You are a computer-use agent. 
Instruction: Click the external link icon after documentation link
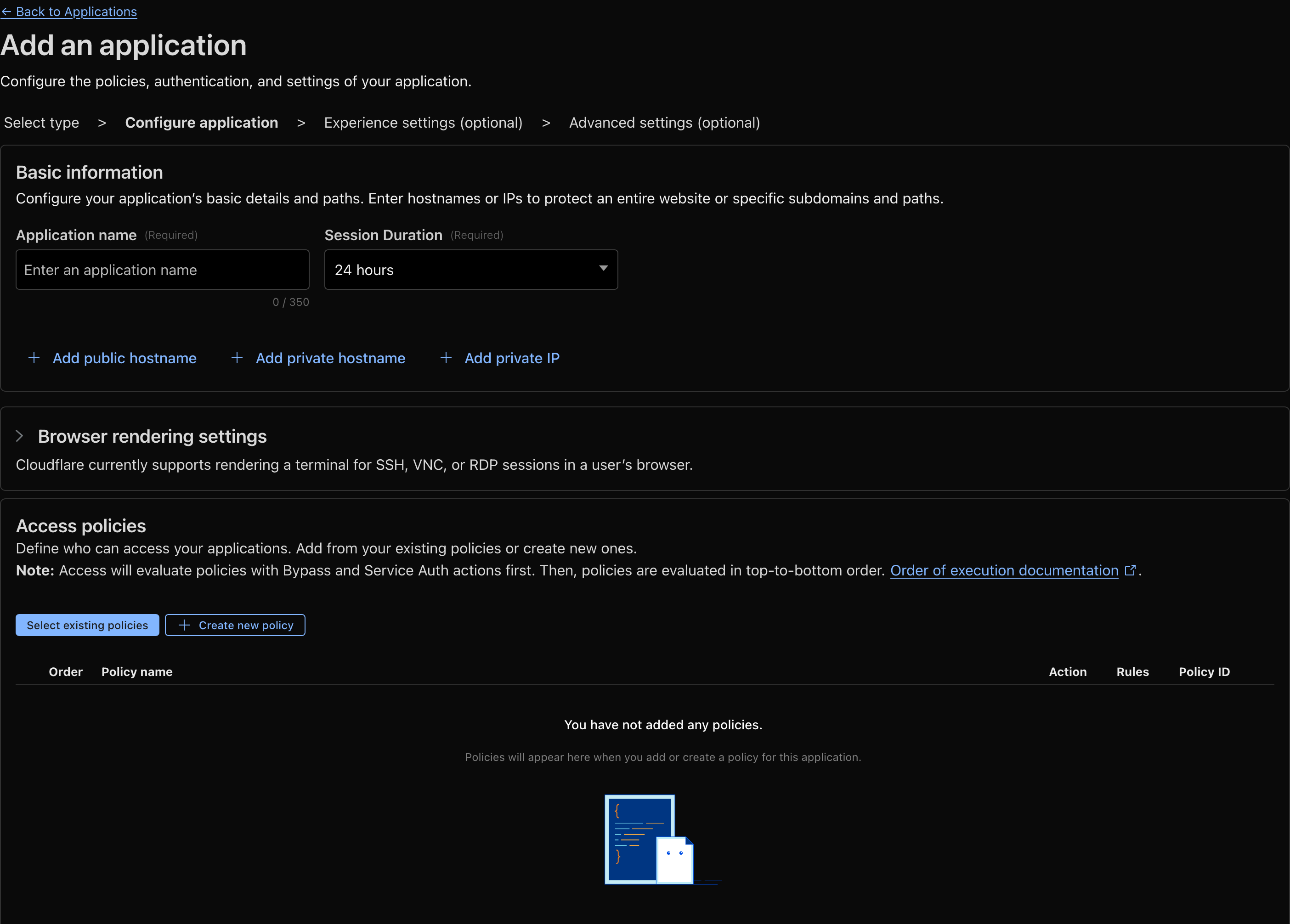[x=1131, y=570]
